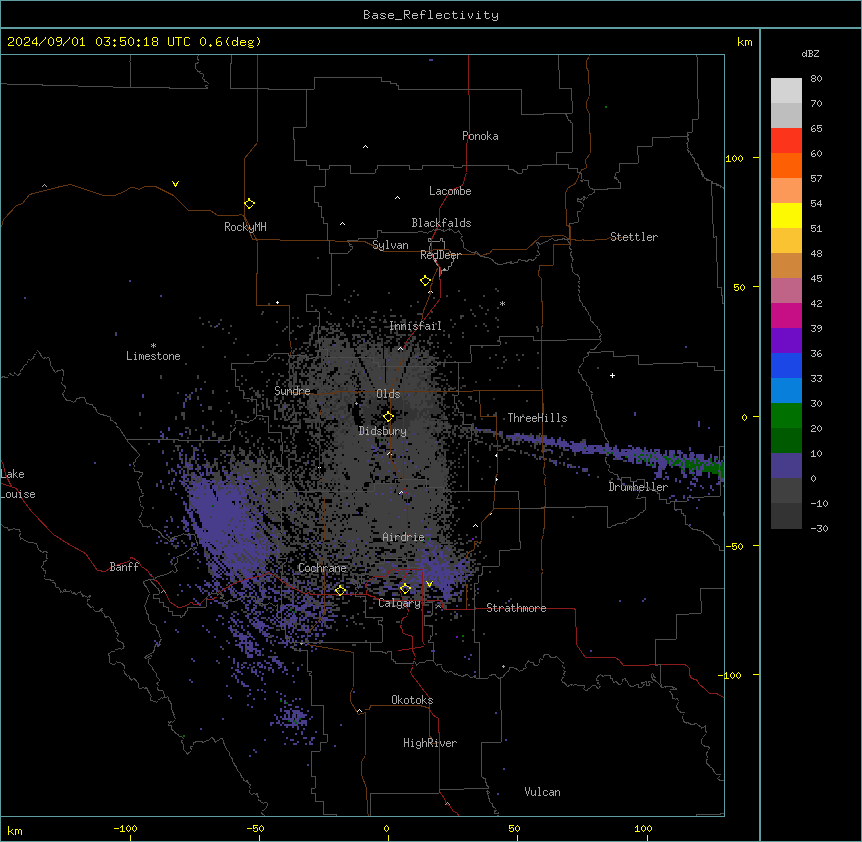
Task: Select the yellow V marker east of Calgary diamond
Action: point(429,584)
